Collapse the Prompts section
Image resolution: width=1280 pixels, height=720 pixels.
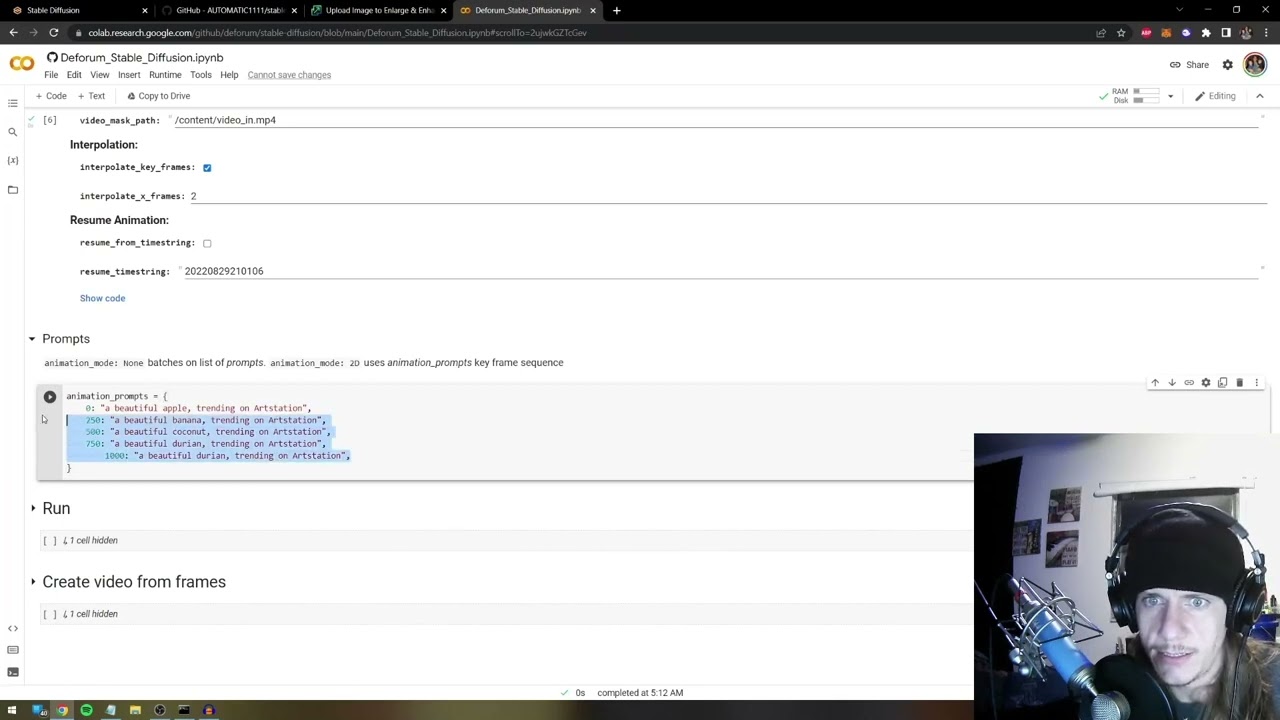click(x=32, y=339)
